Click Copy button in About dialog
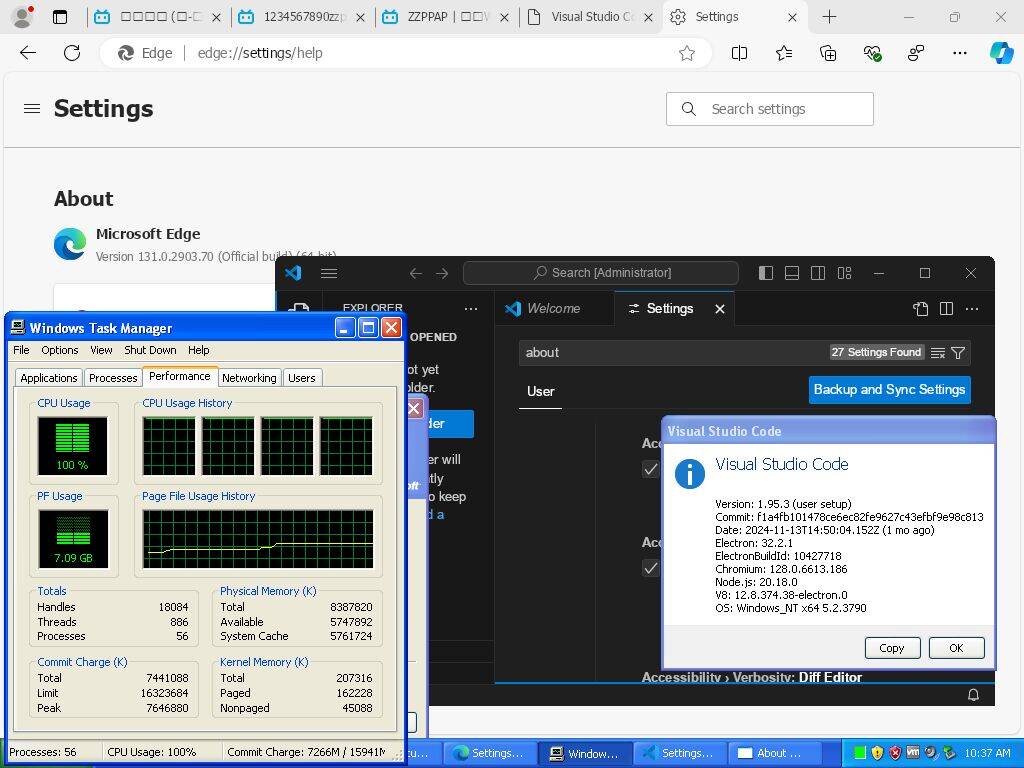1024x768 pixels. 891,648
